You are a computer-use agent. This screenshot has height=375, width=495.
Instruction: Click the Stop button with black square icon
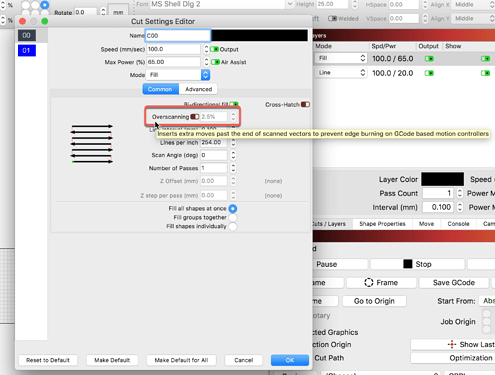pyautogui.click(x=417, y=264)
